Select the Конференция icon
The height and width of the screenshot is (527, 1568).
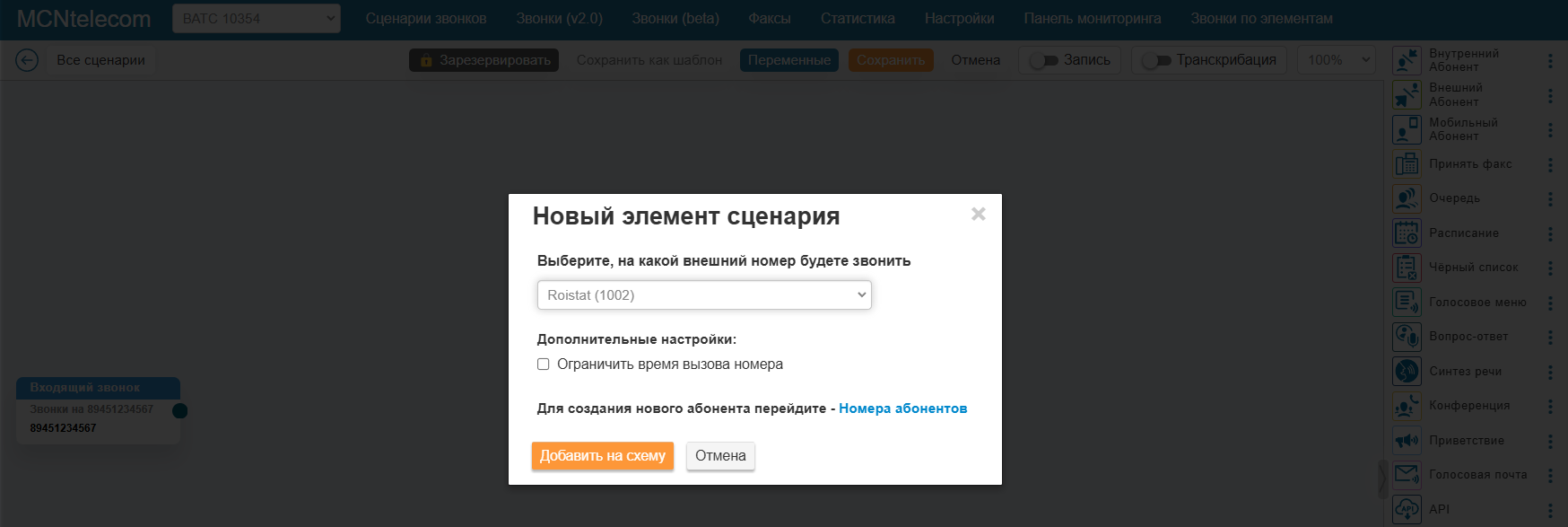[x=1407, y=406]
